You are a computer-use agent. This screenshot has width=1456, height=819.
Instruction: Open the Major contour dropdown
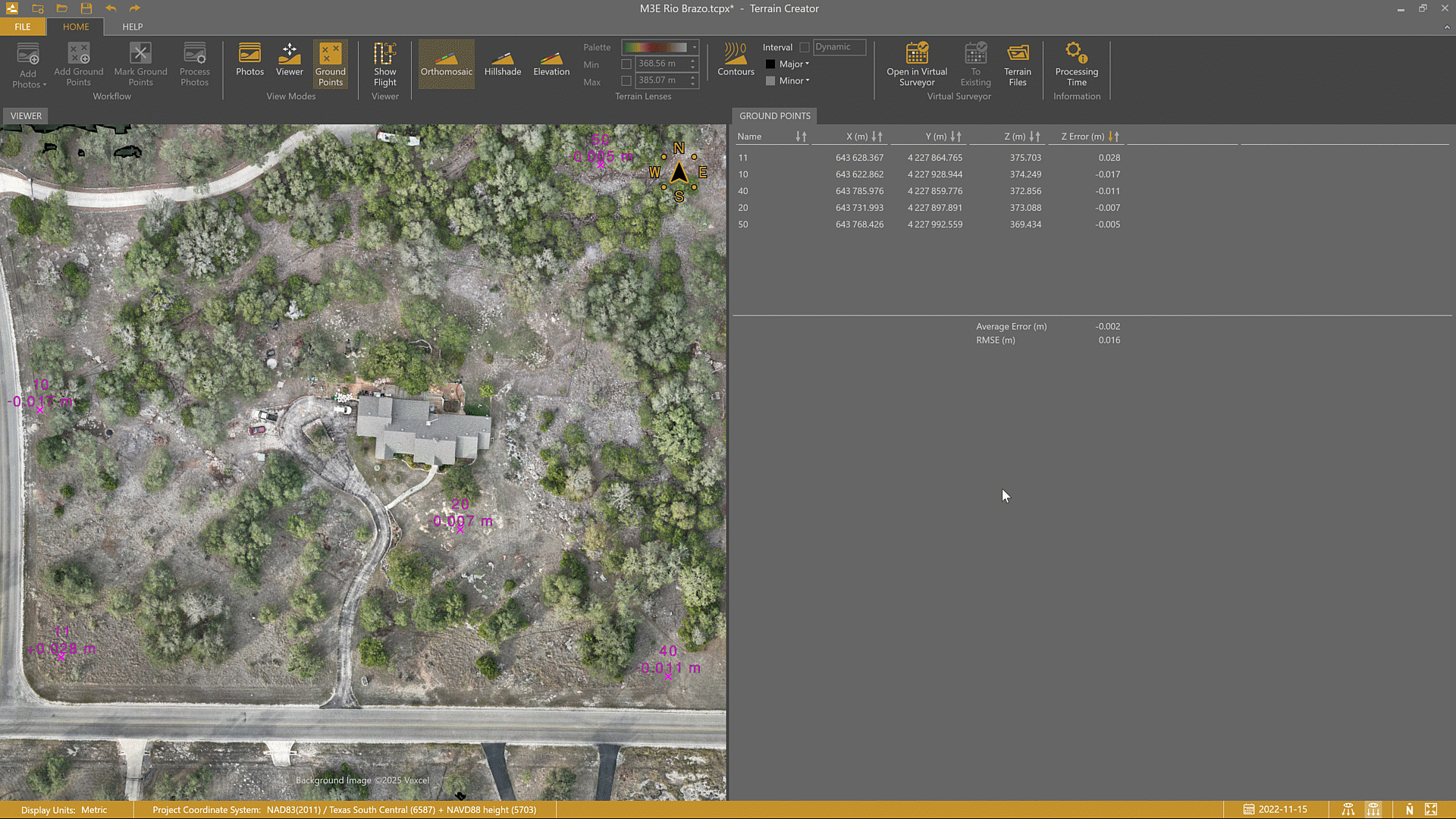794,64
